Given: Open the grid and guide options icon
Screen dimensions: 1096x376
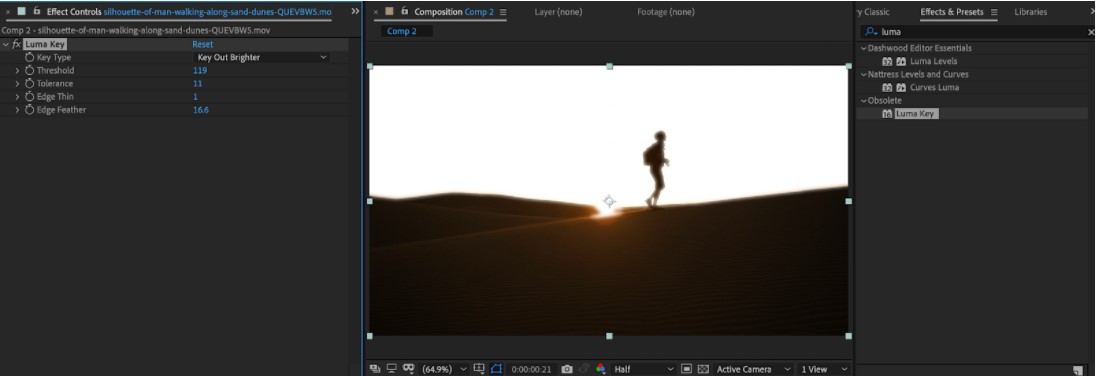Looking at the screenshot, I should click(479, 369).
